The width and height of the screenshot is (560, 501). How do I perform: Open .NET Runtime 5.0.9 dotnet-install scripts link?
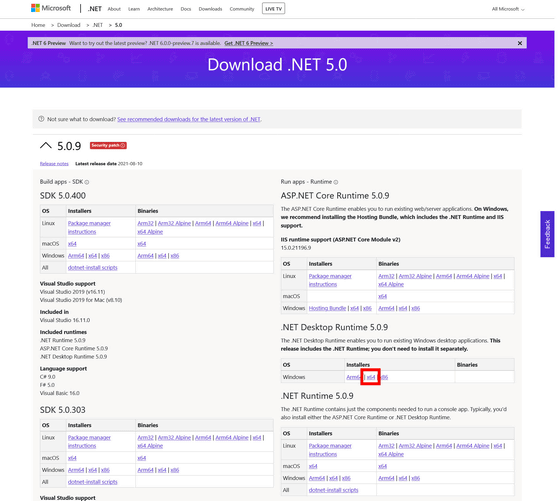tap(333, 490)
